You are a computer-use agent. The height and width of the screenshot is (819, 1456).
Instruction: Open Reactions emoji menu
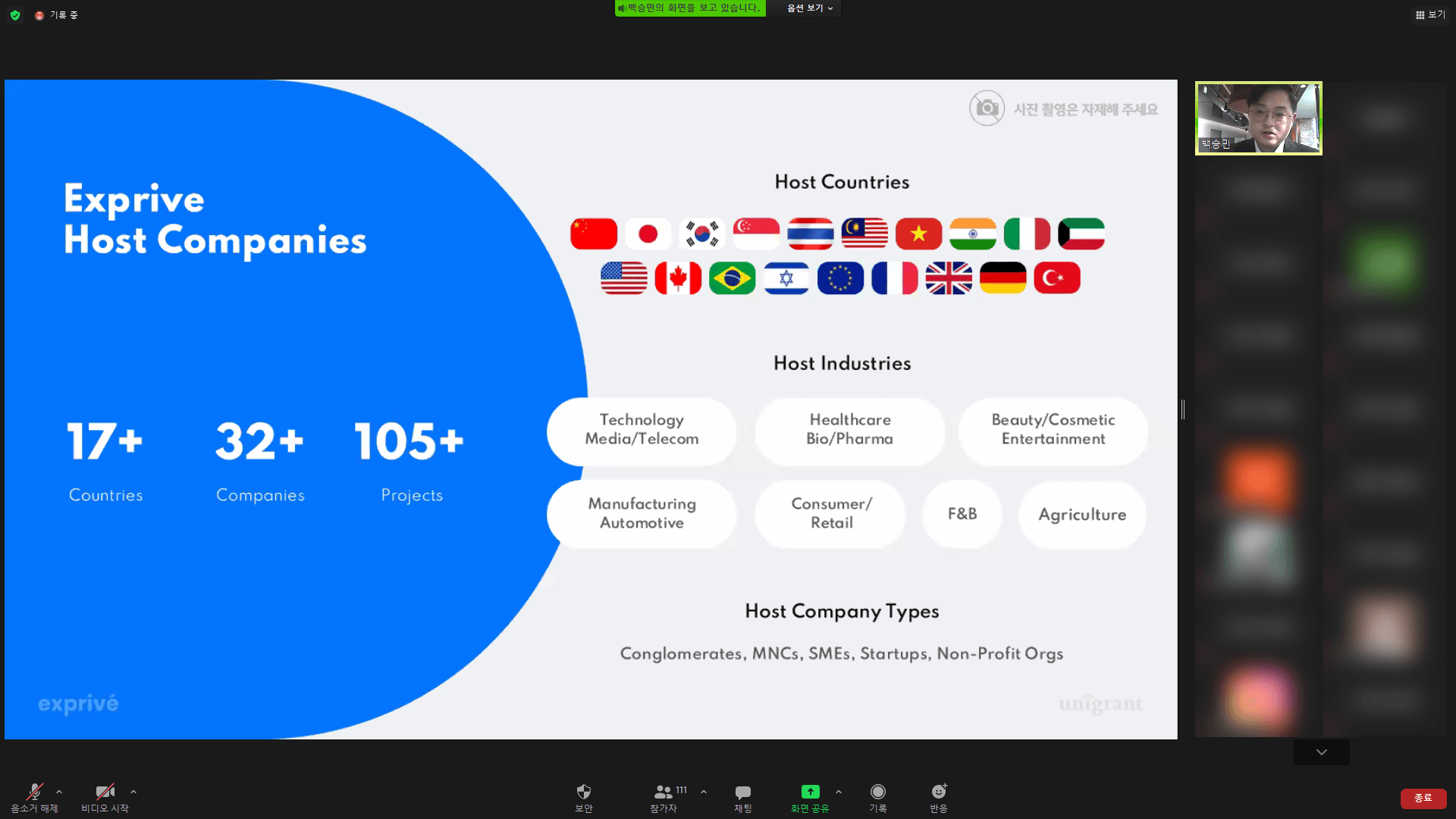(939, 797)
